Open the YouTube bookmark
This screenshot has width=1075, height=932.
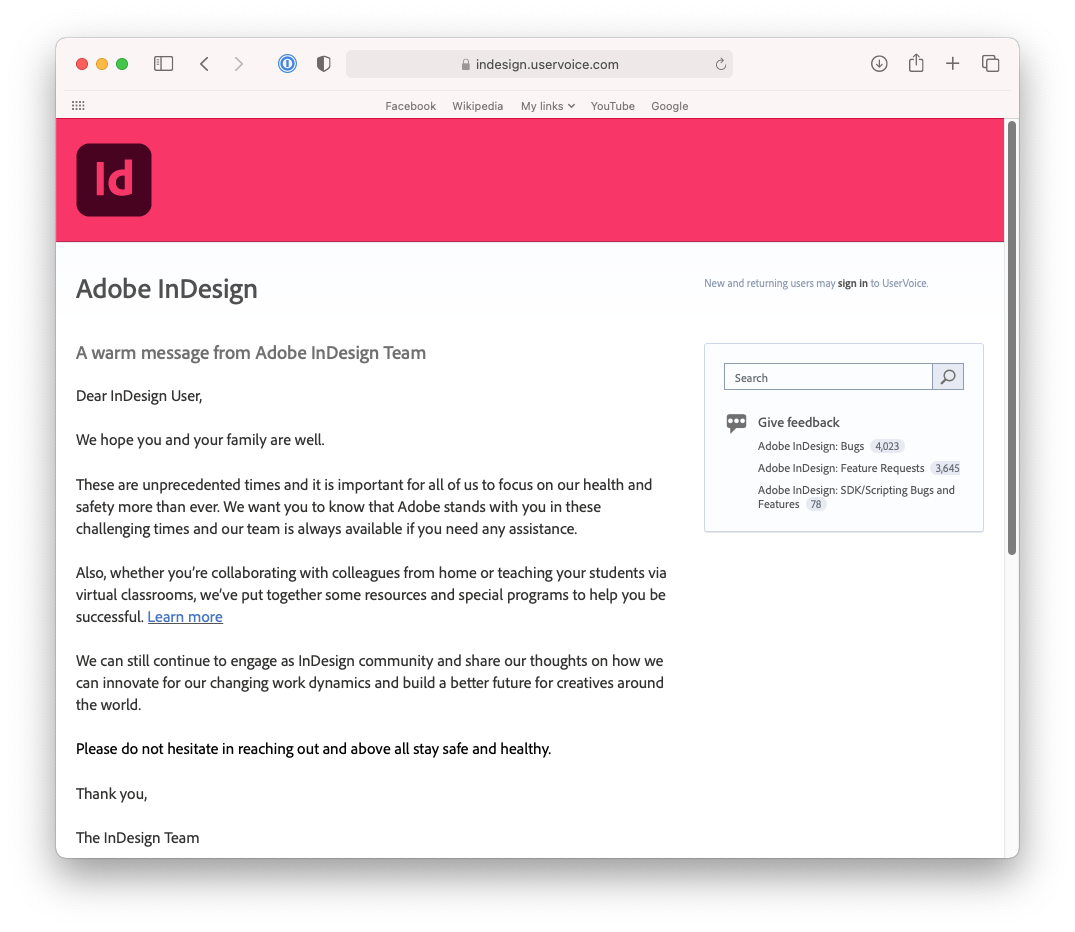coord(612,106)
